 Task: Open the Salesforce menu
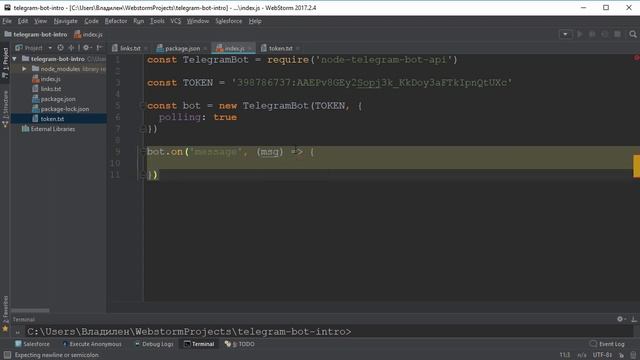click(x=229, y=21)
